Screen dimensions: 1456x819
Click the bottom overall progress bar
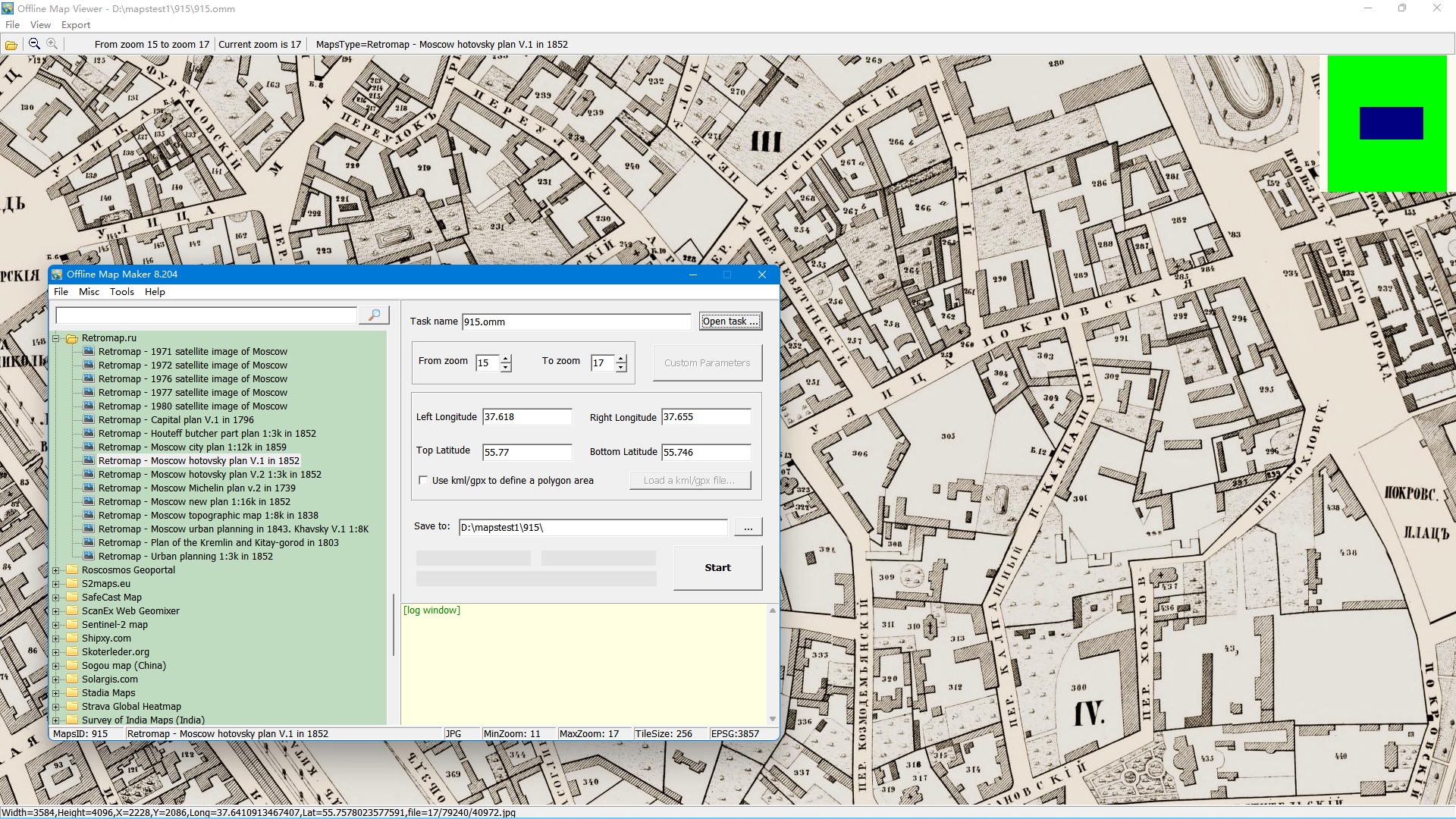pos(536,579)
